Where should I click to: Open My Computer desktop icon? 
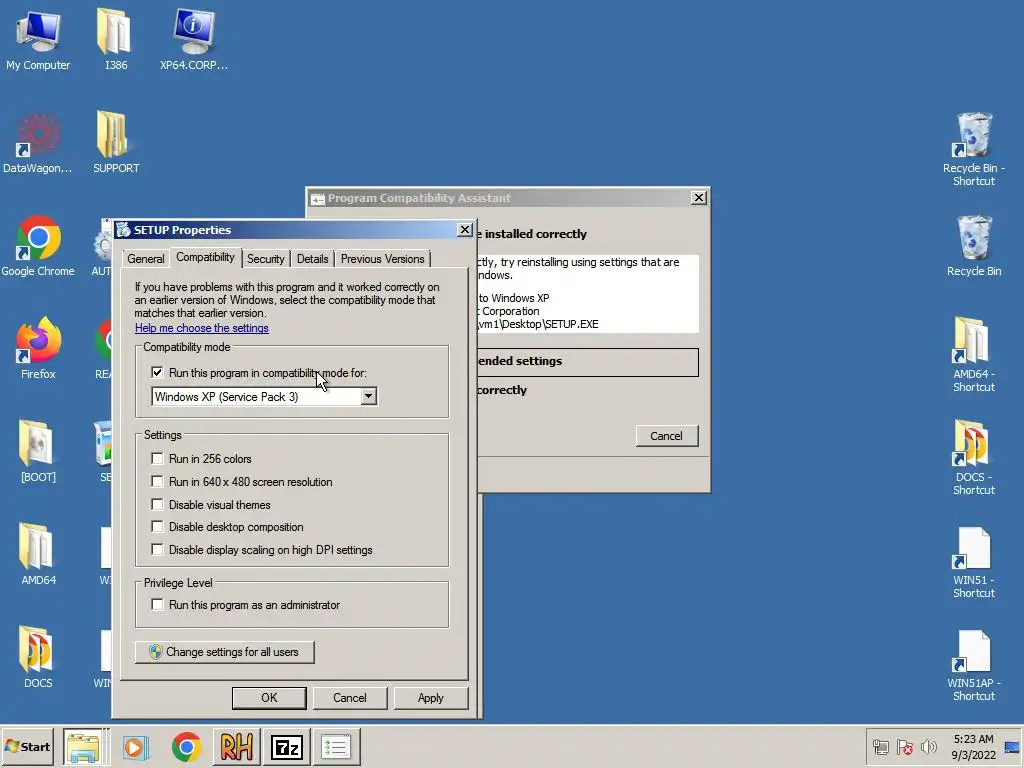[x=38, y=39]
